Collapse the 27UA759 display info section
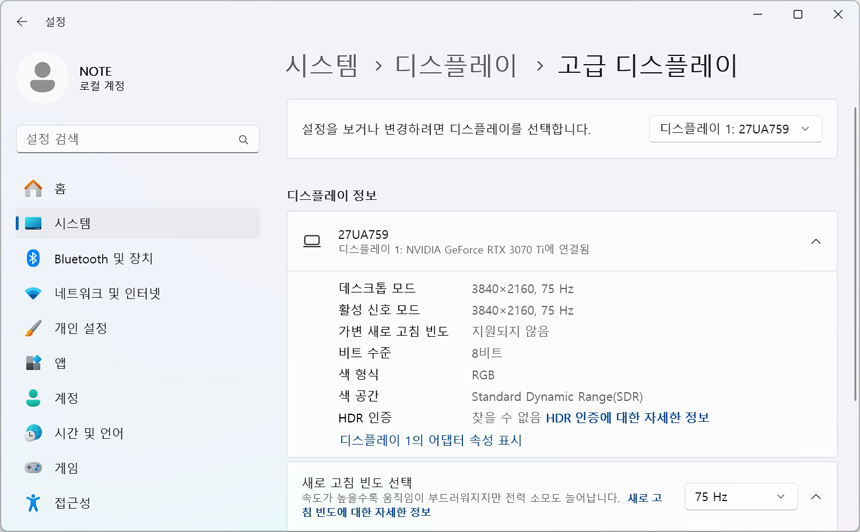The image size is (860, 532). point(816,242)
